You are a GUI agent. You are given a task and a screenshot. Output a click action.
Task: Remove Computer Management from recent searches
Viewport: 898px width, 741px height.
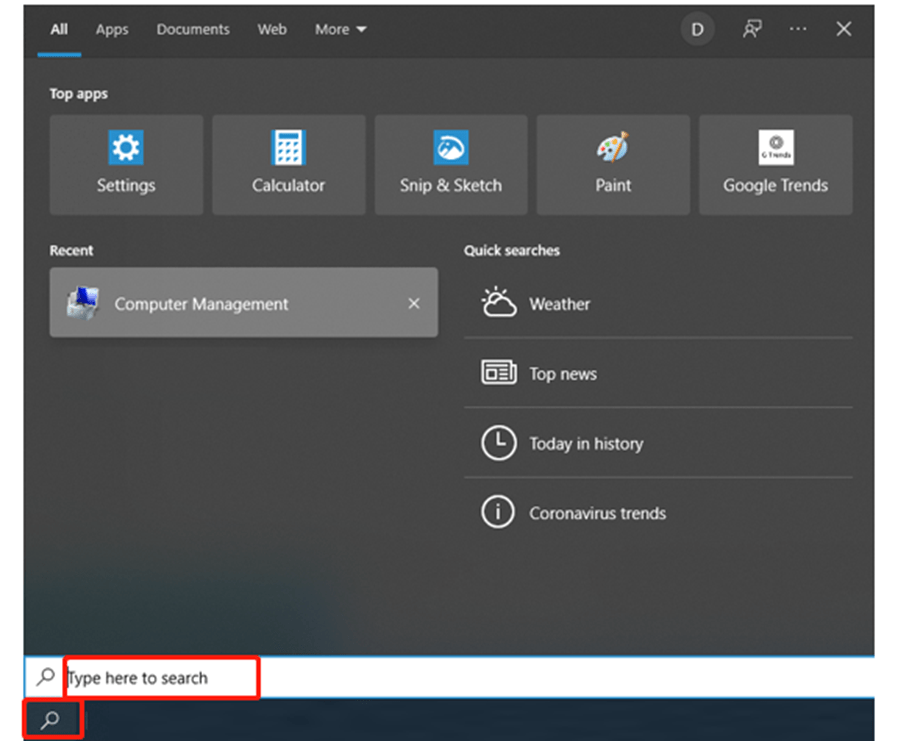tap(413, 303)
